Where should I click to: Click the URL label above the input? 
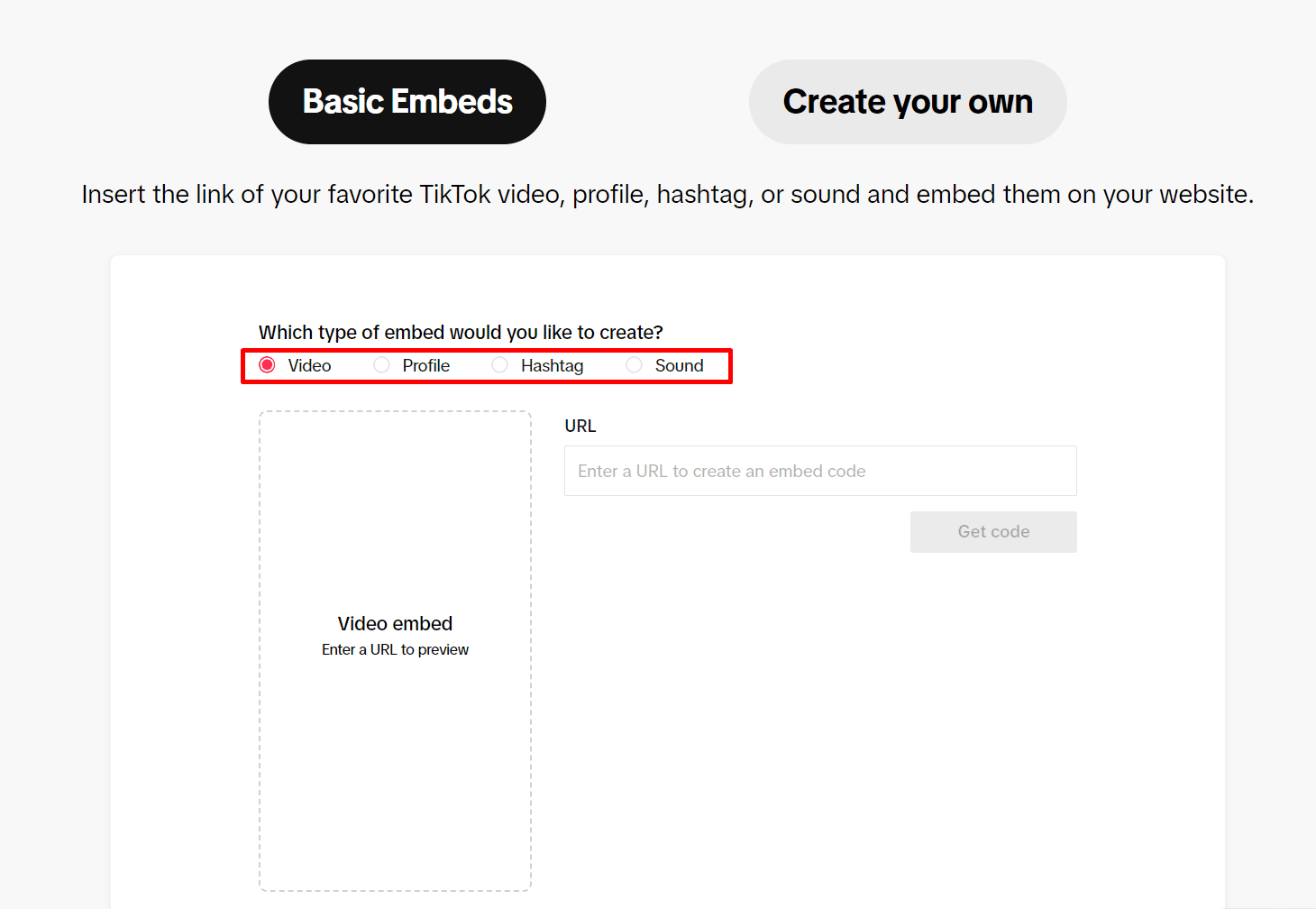click(580, 425)
